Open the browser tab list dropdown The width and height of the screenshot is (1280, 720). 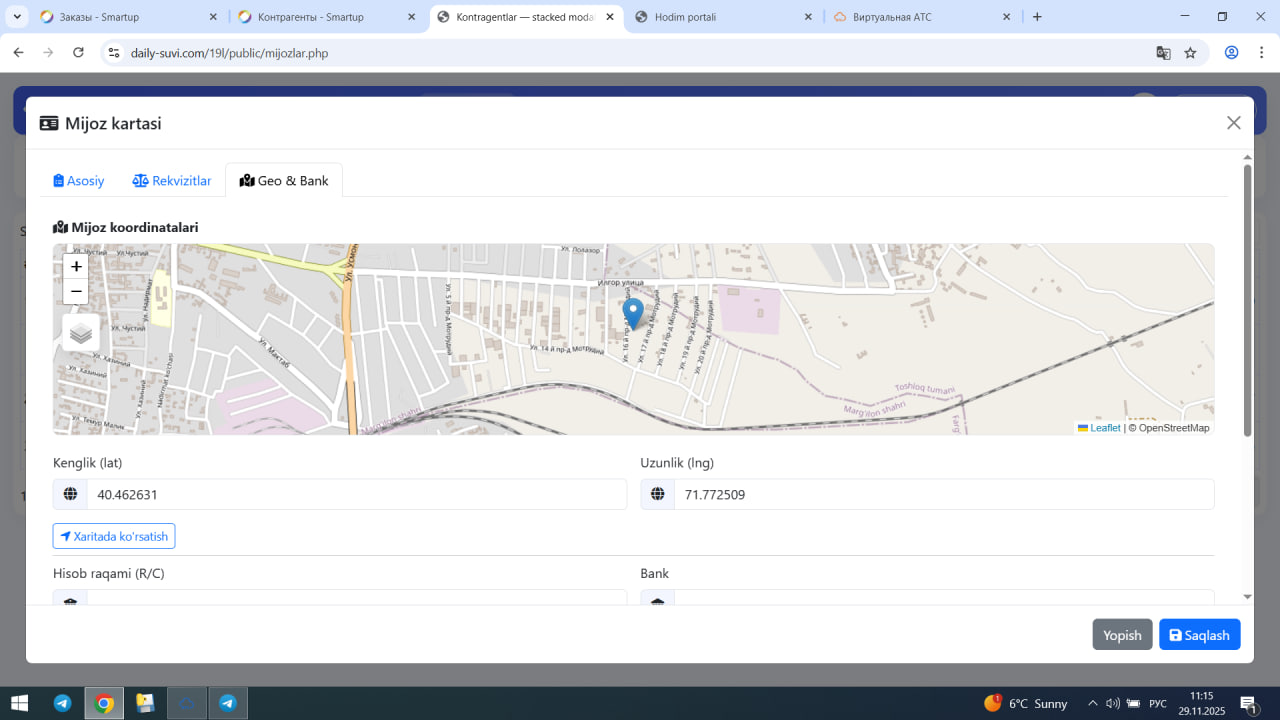coord(17,17)
